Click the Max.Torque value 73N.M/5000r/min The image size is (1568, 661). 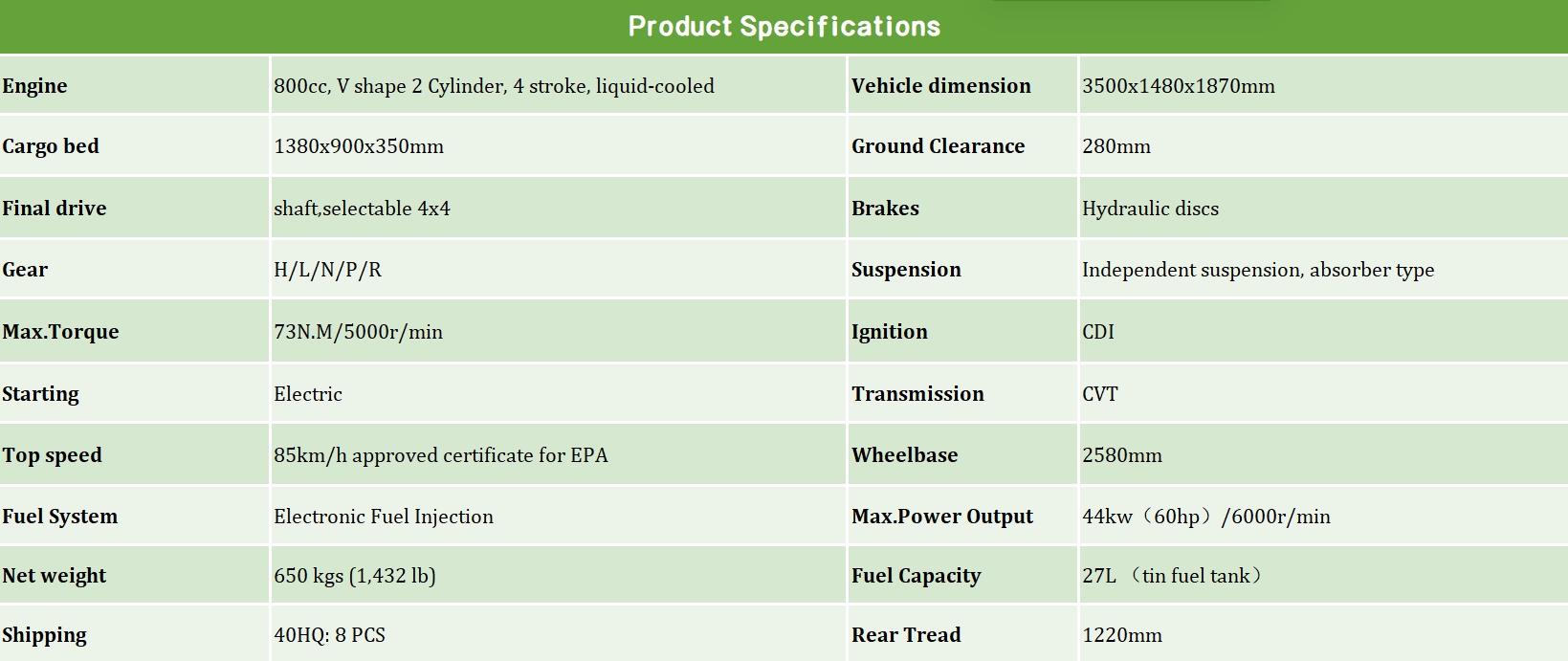(x=358, y=332)
